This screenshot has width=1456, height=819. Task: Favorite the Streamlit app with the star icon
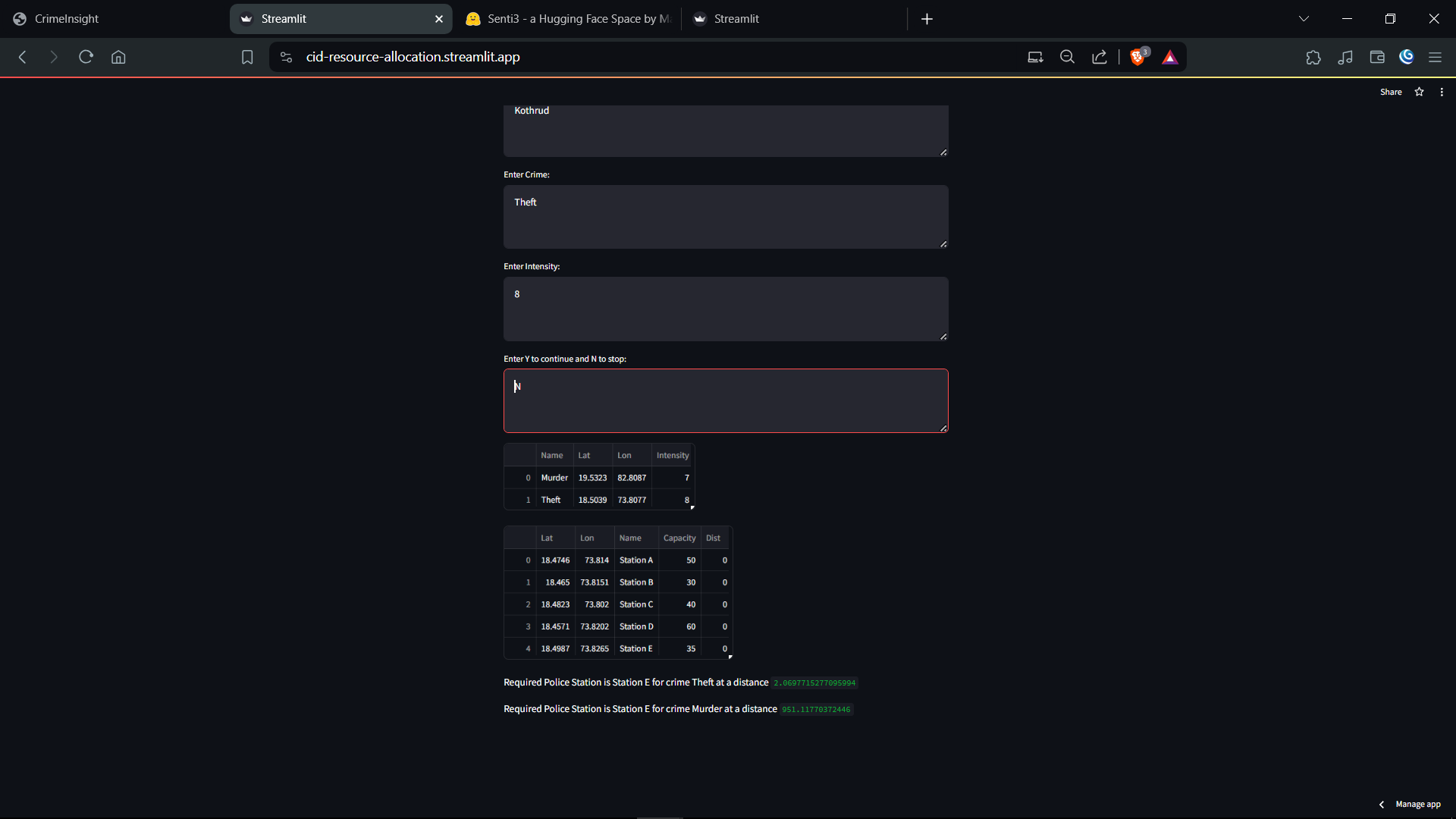pos(1419,92)
